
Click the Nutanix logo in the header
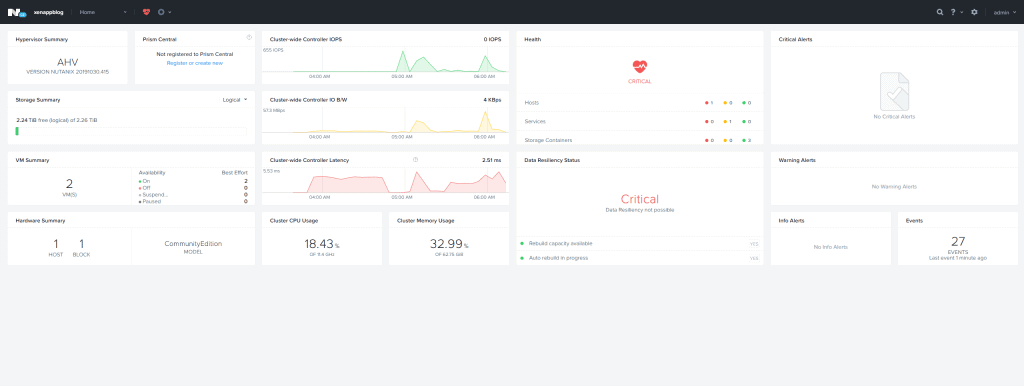click(16, 12)
